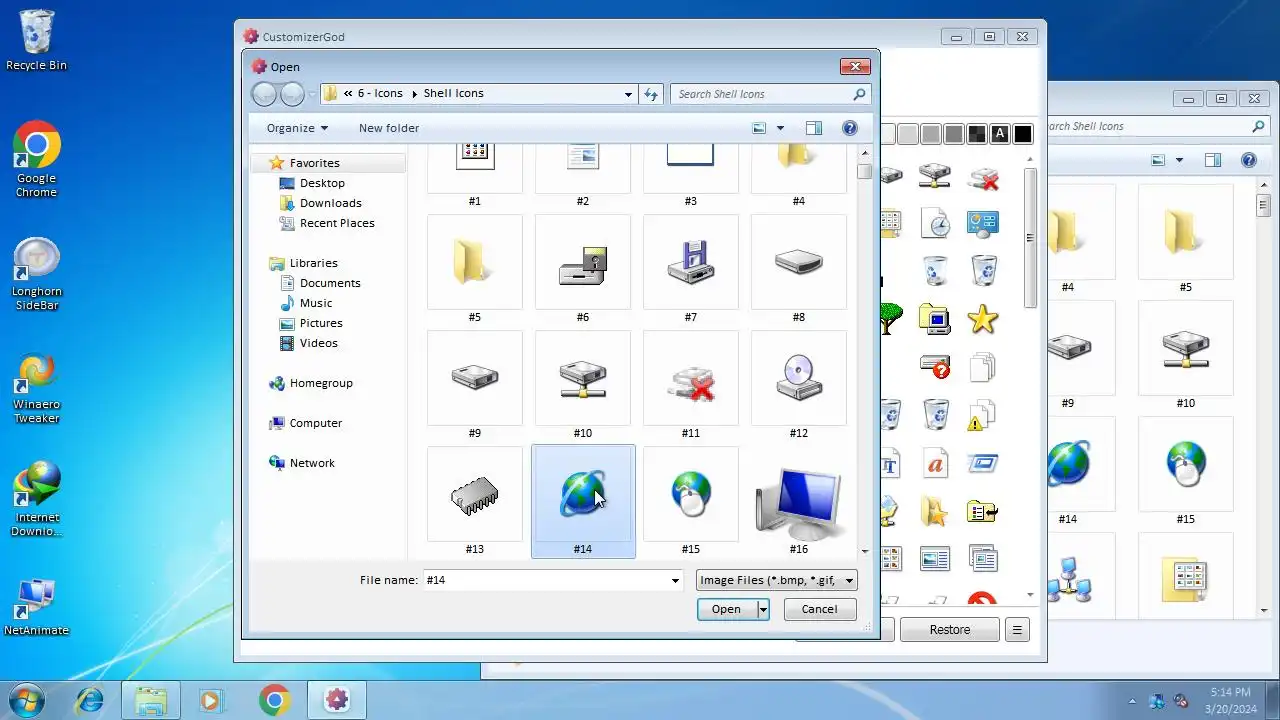Screen dimensions: 1280x720
Task: Expand the File name dropdown arrow
Action: (677, 580)
